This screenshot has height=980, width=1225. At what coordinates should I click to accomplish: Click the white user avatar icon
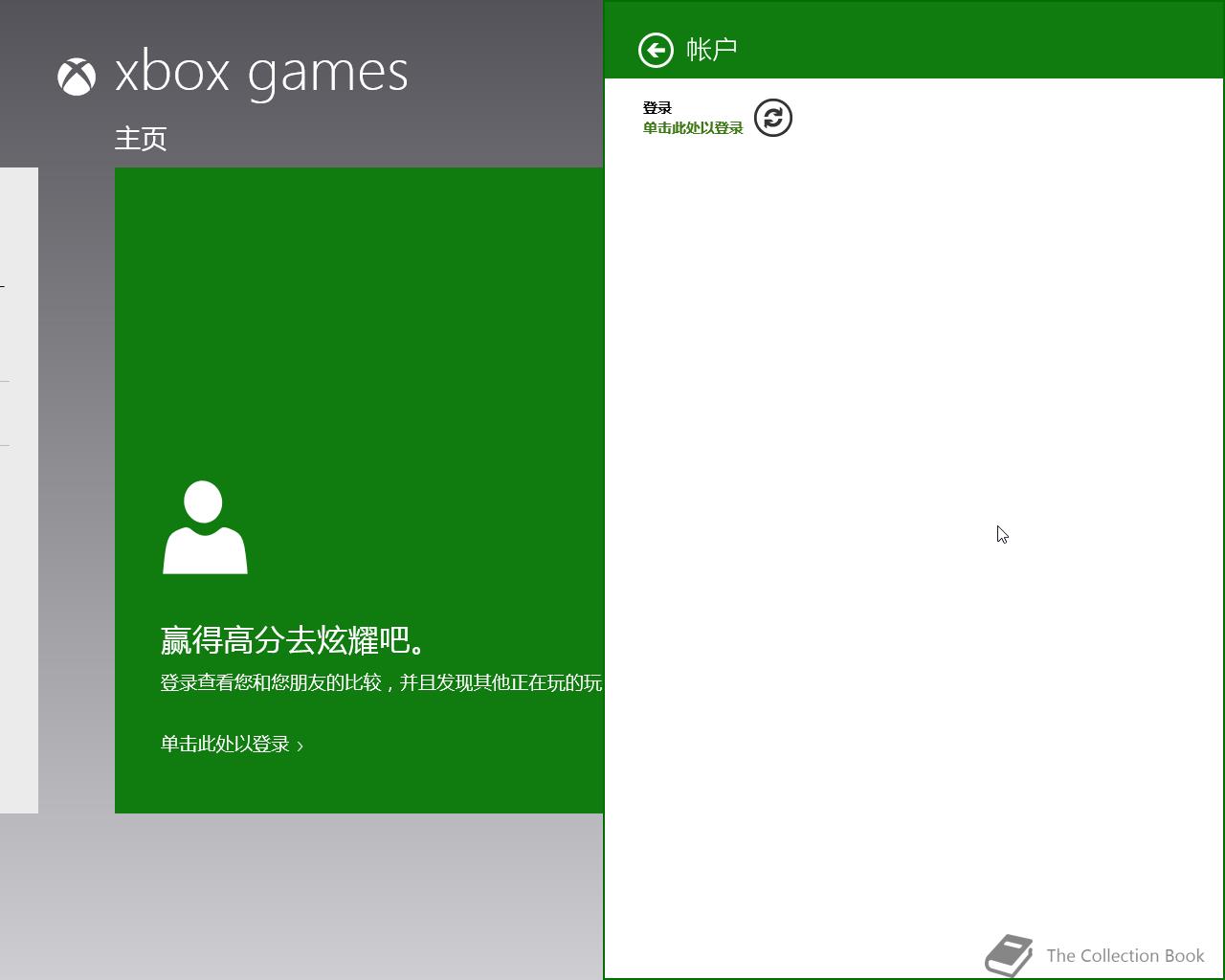[x=205, y=527]
